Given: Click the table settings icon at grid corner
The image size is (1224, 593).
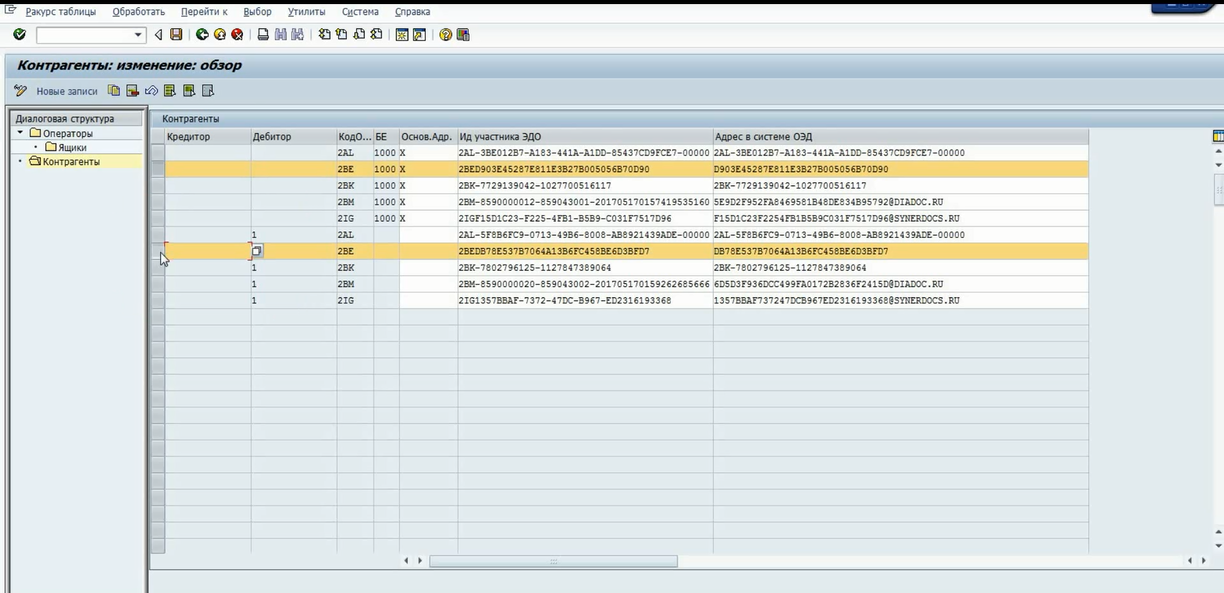Looking at the screenshot, I should [x=1217, y=136].
